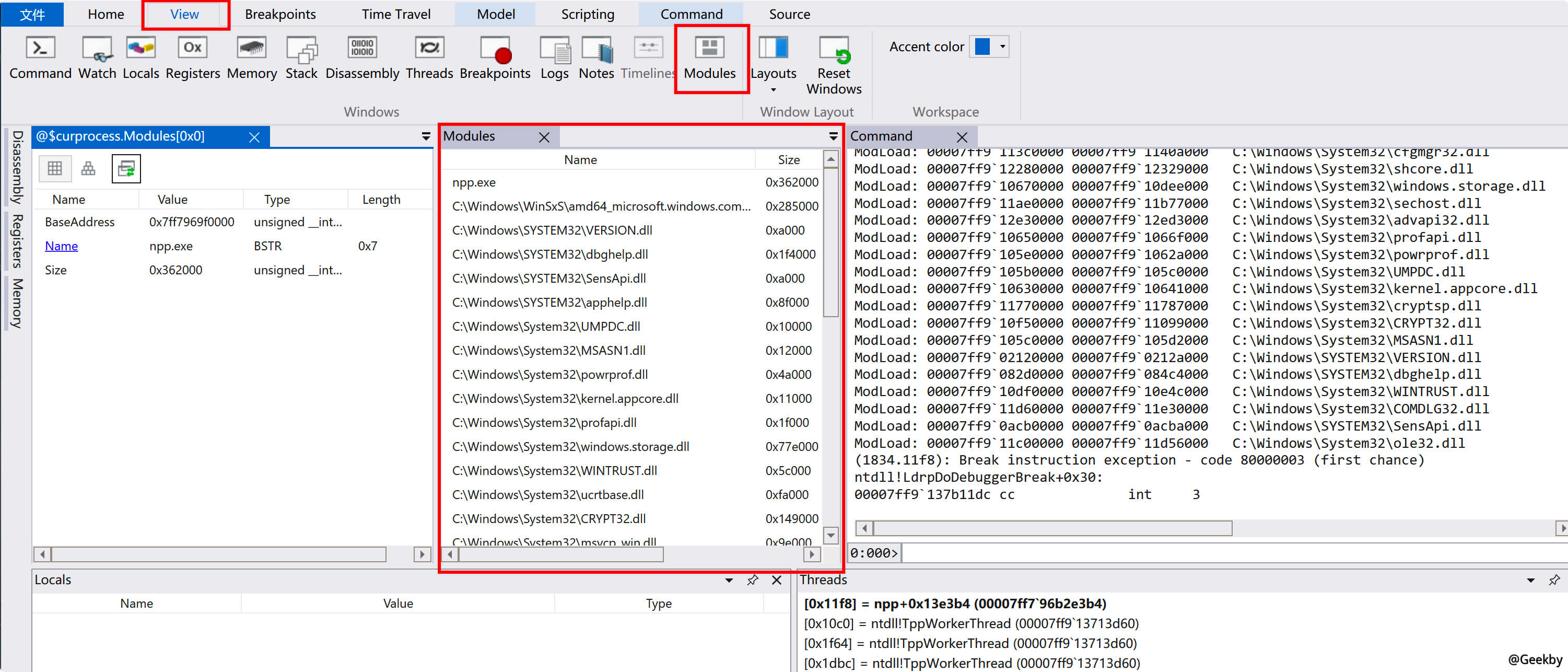
Task: Select the BaseAddress row in data model
Action: 232,222
